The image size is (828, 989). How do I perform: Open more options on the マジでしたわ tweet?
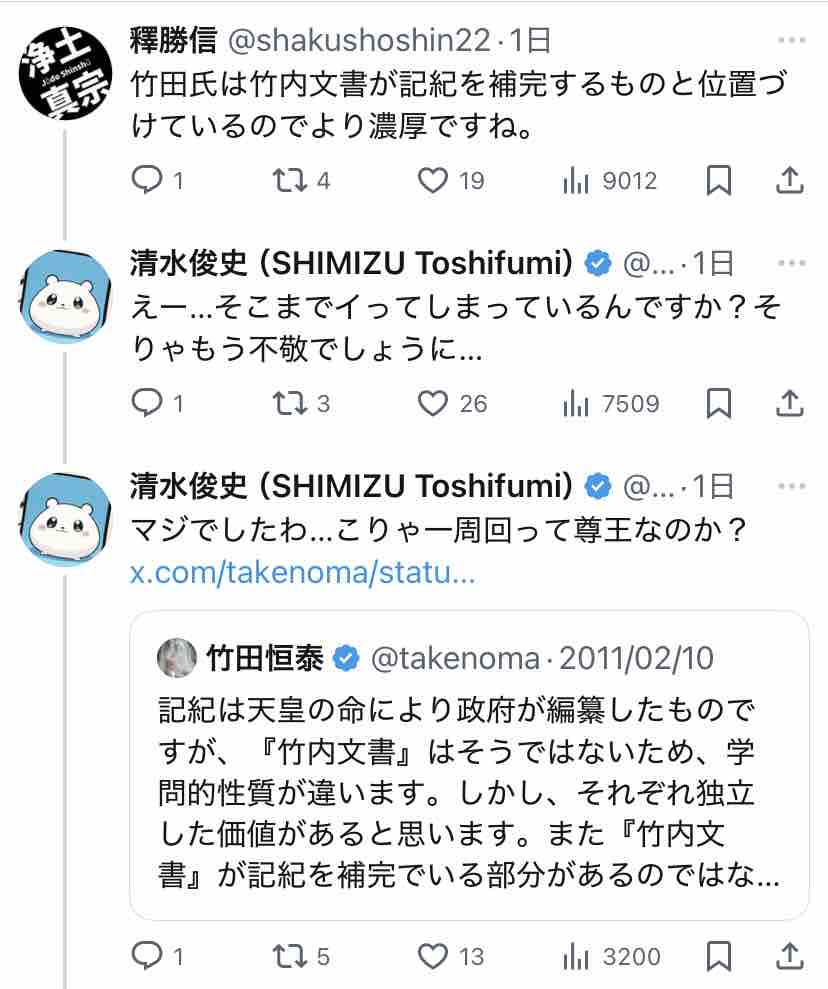click(x=790, y=486)
